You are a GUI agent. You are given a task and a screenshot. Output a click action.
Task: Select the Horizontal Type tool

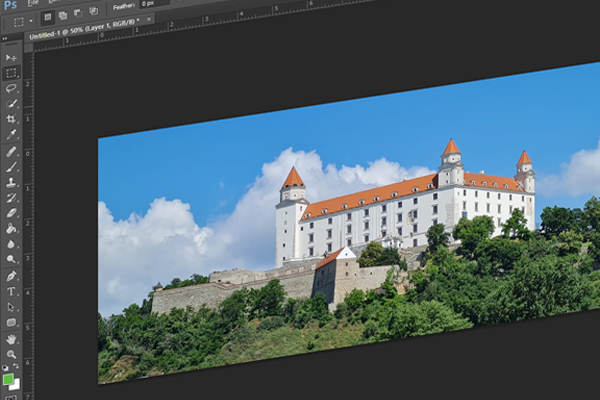click(x=11, y=292)
